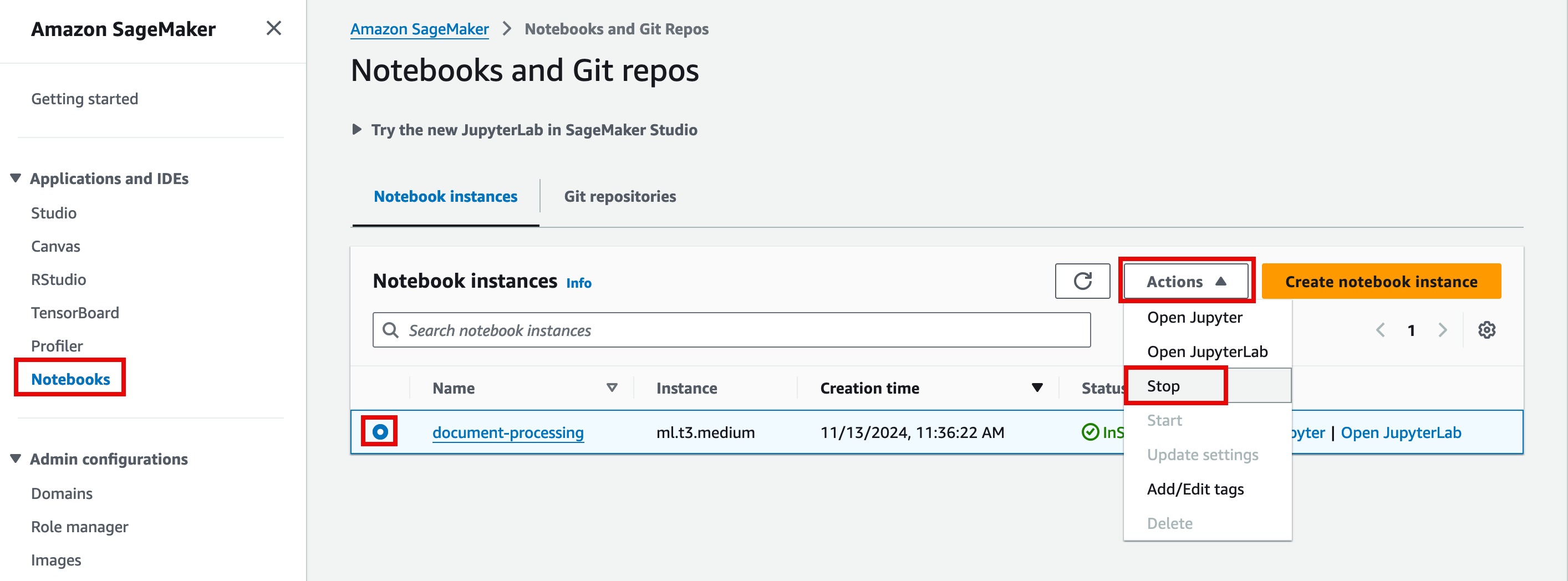Collapse the Applications and IDEs section
Image resolution: width=1568 pixels, height=581 pixels.
click(x=16, y=179)
